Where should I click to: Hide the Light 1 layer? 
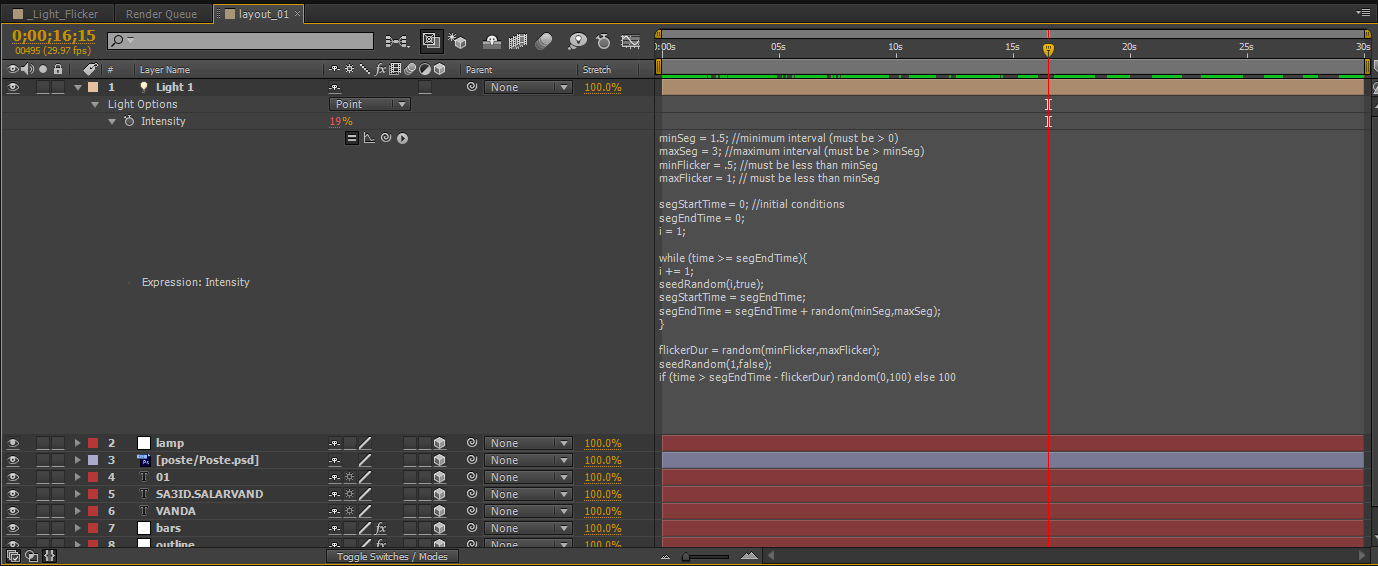click(13, 87)
